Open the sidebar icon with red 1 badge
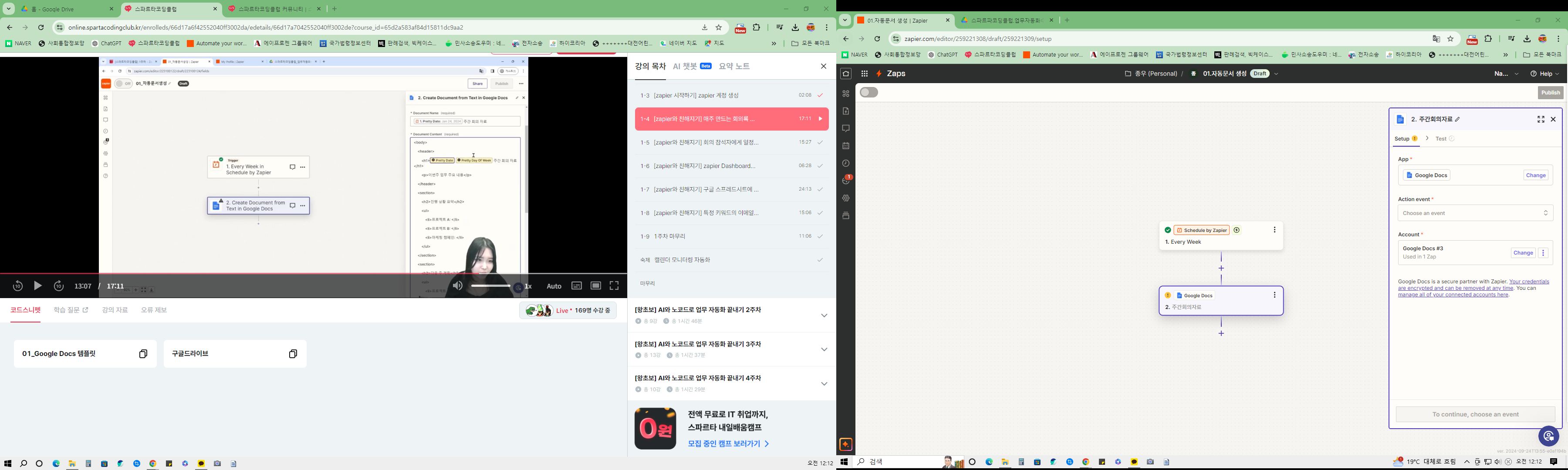 point(847,180)
